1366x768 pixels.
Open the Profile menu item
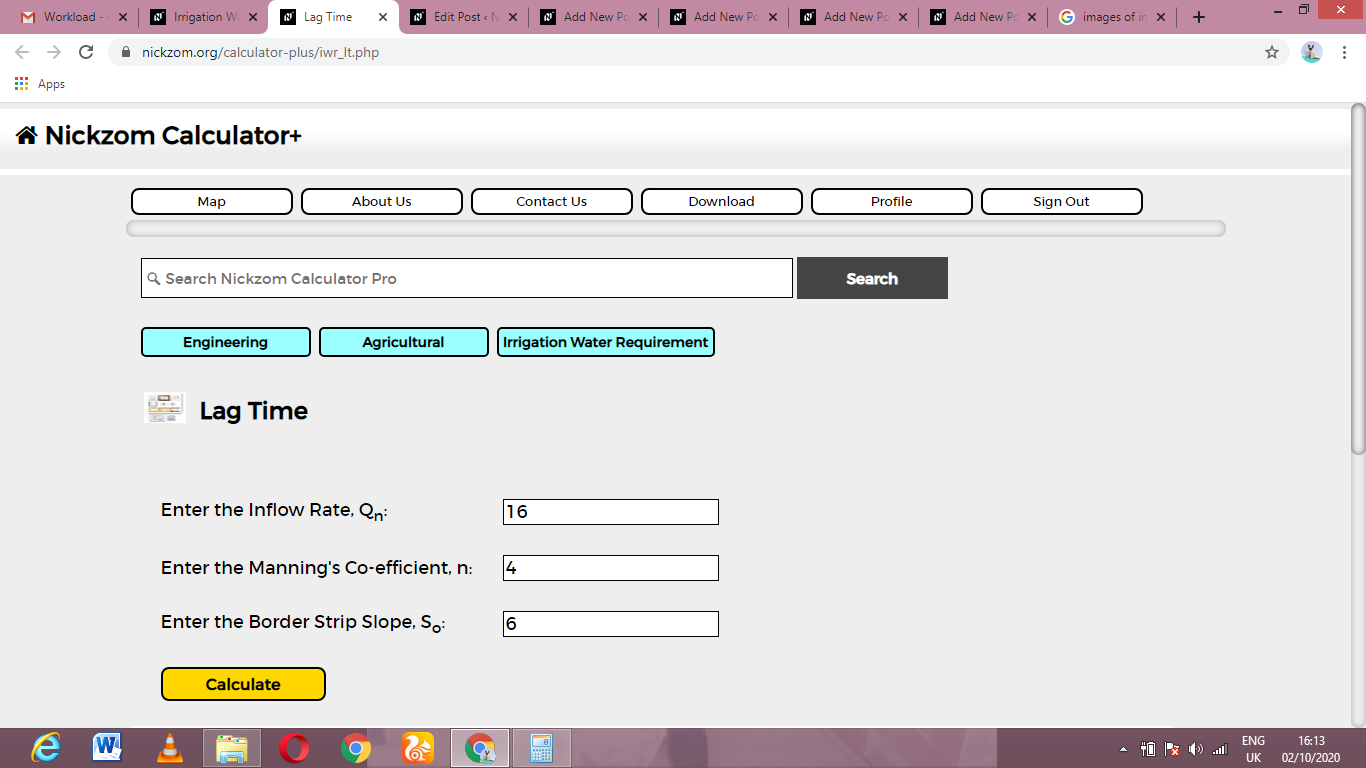pos(892,201)
